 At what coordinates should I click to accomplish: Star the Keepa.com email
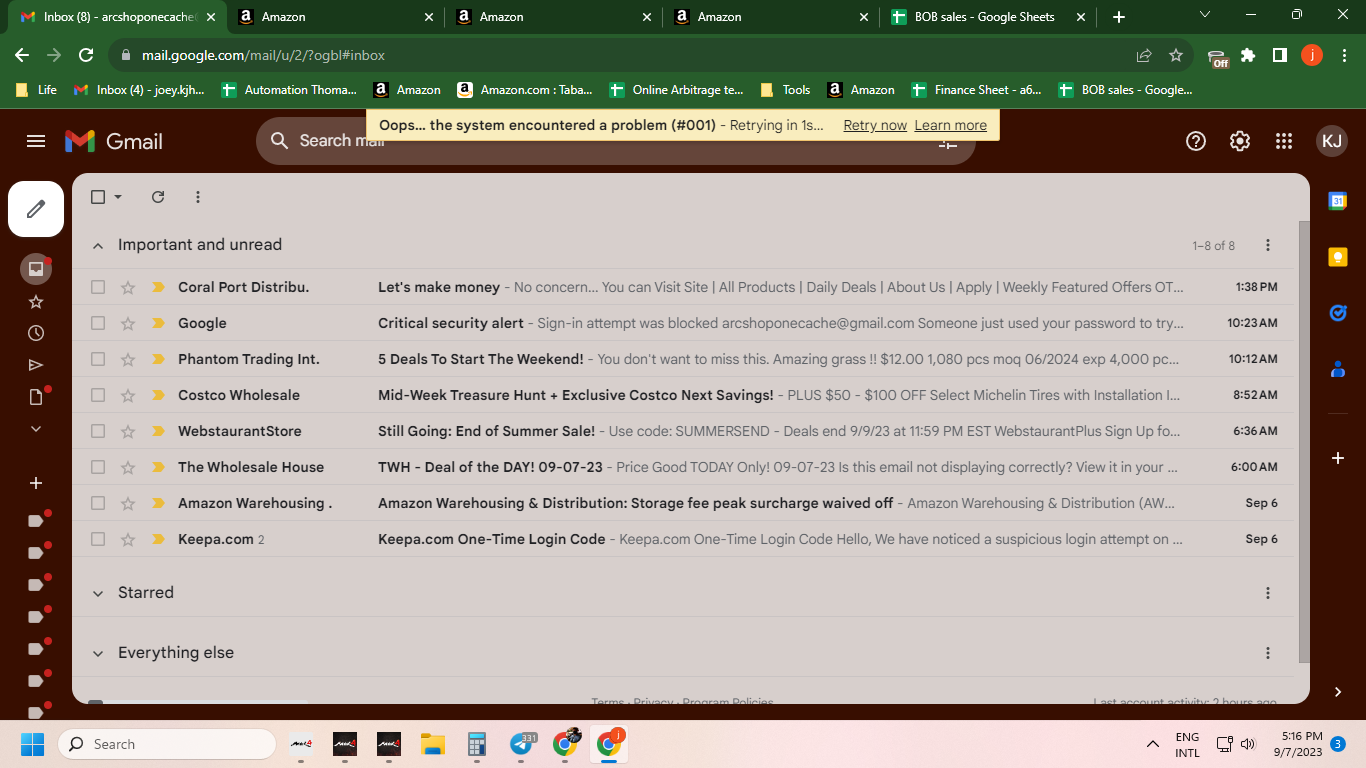point(128,539)
